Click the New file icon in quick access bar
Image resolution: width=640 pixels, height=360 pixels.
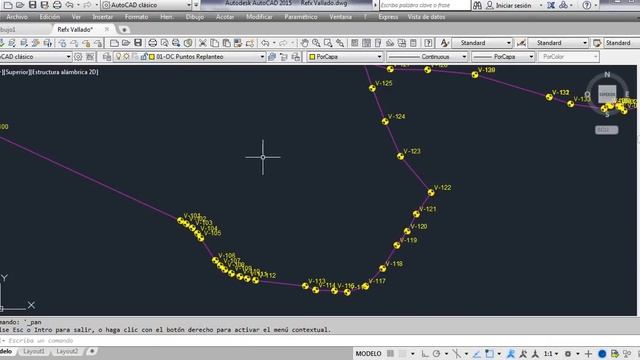pyautogui.click(x=8, y=5)
